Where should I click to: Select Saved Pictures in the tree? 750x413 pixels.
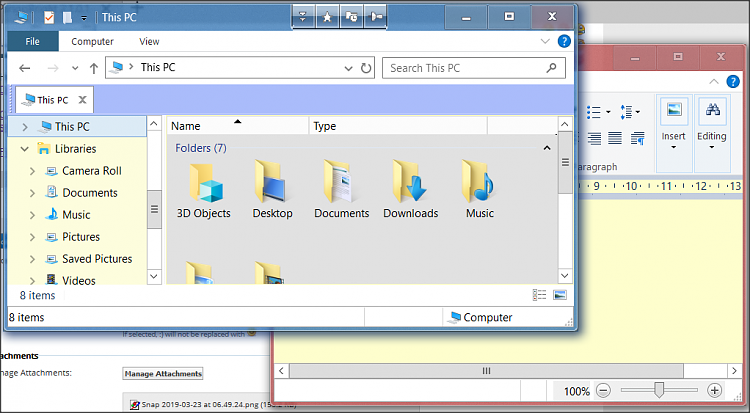(x=97, y=259)
